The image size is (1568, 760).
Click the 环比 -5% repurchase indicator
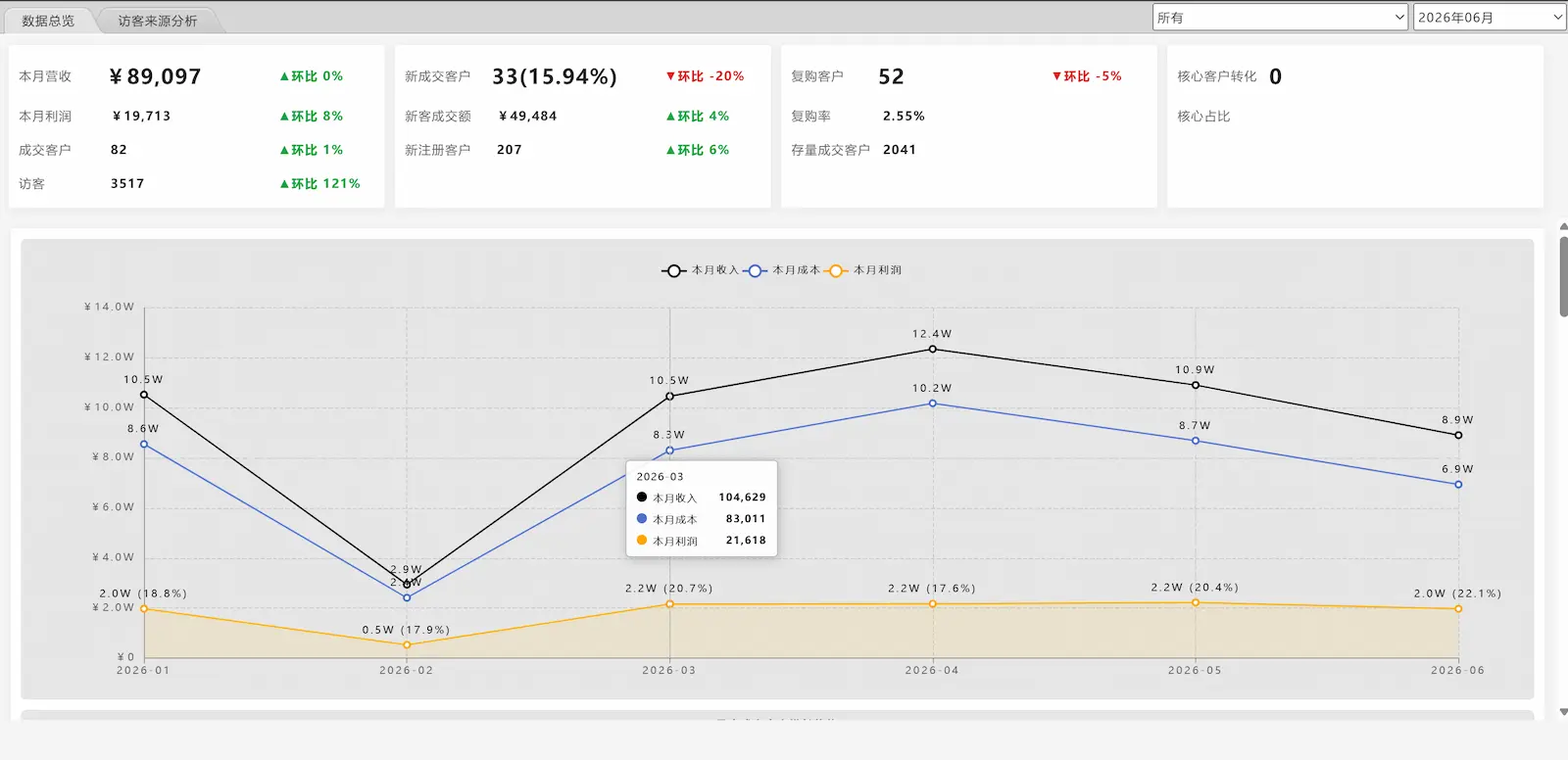1087,75
